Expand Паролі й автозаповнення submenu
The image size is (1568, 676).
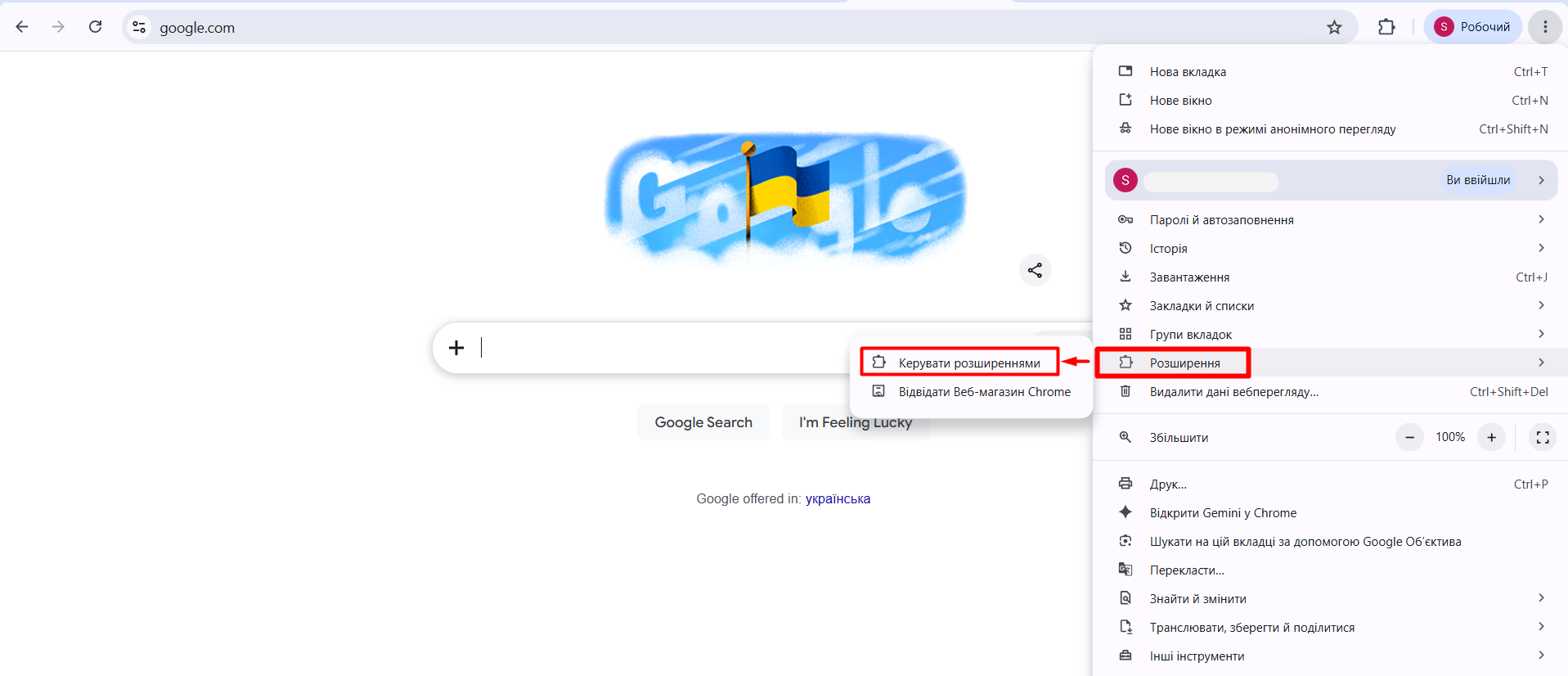point(1331,220)
